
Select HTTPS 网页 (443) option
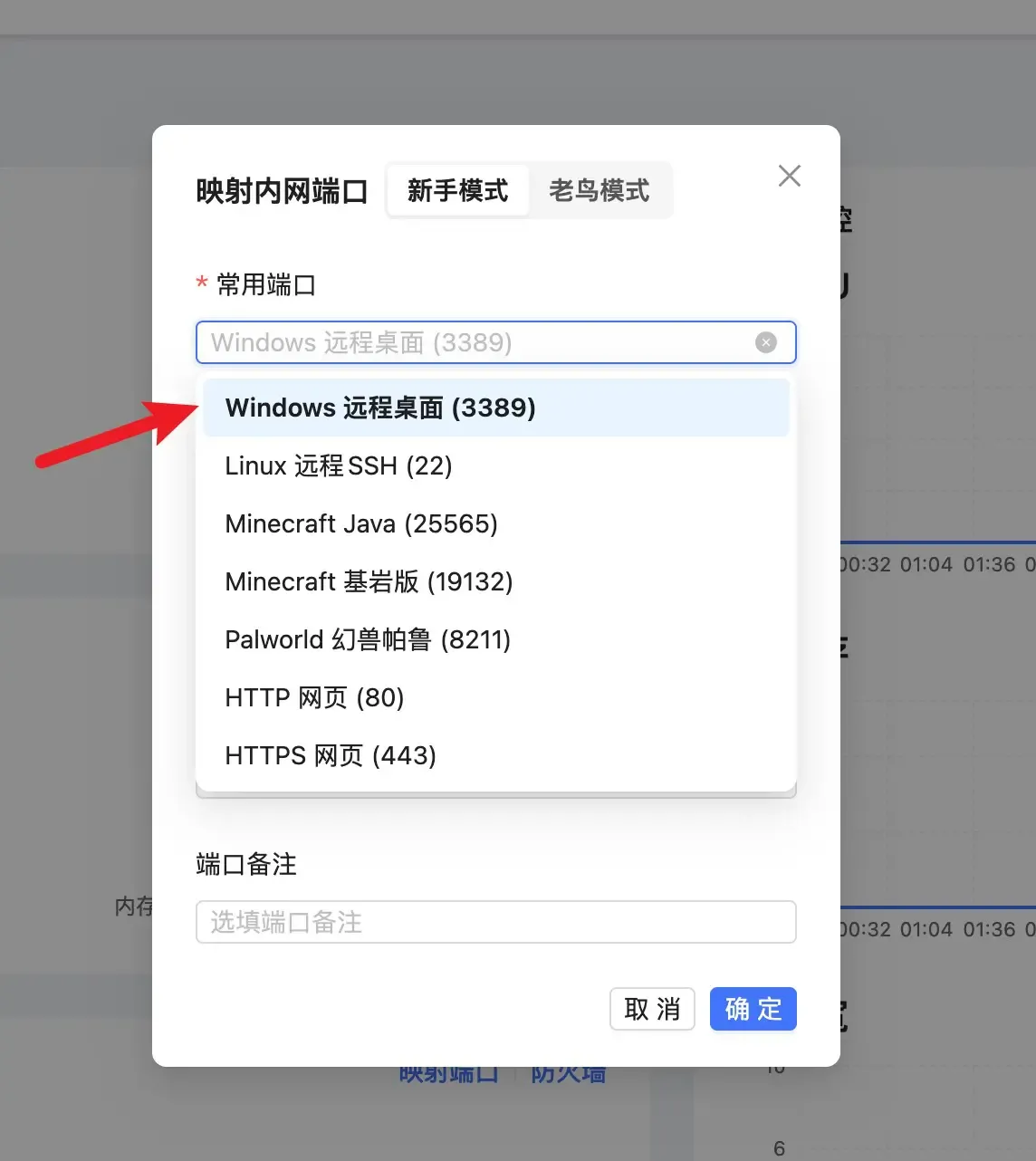(x=330, y=755)
